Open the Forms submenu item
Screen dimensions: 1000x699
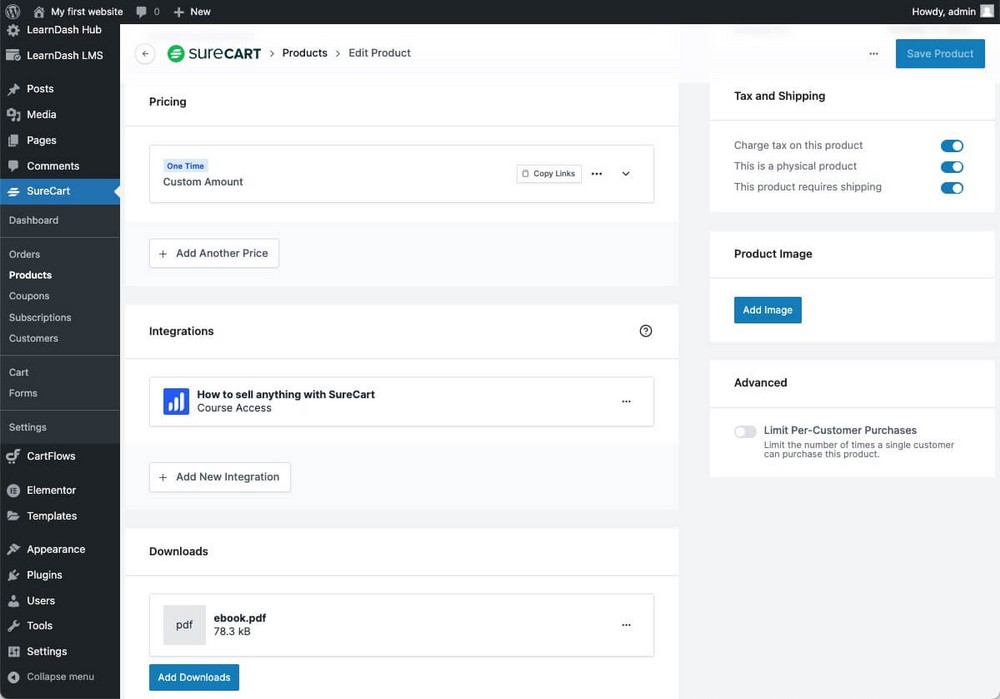[23, 394]
